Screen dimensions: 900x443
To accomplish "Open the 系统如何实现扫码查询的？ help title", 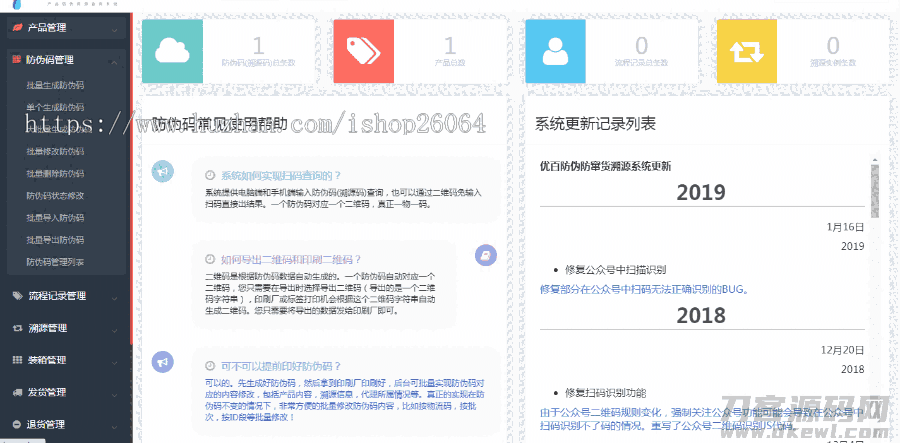I will point(281,176).
